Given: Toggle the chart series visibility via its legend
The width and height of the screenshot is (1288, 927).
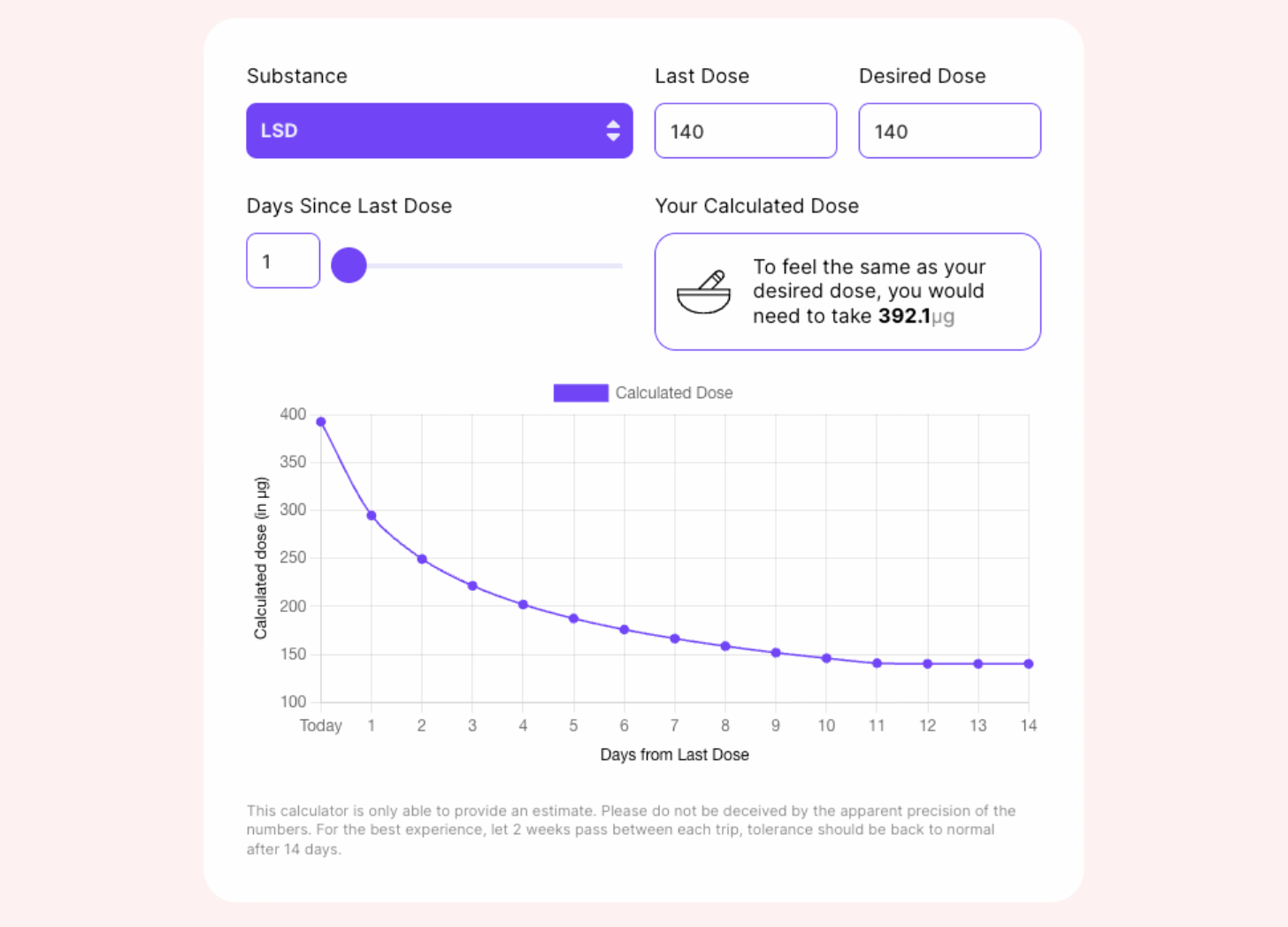Looking at the screenshot, I should pyautogui.click(x=580, y=392).
